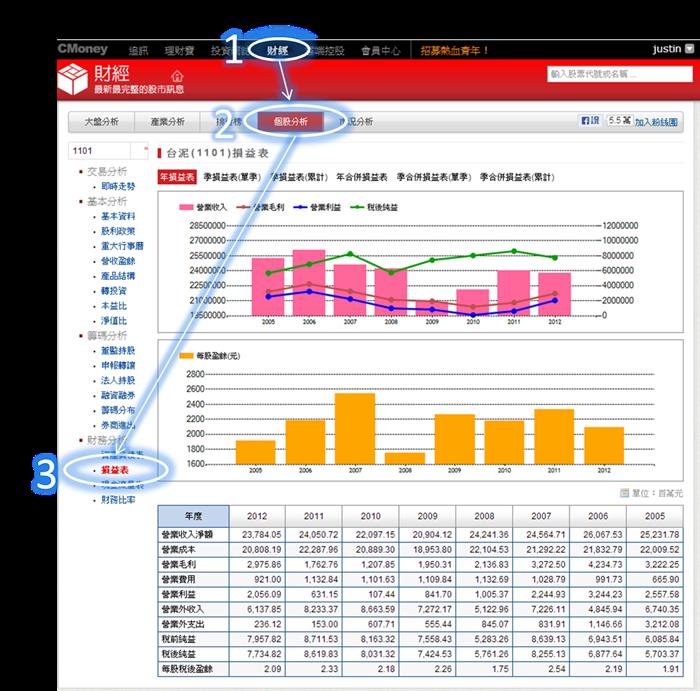Toggle 營業收入 pink legend item
Screen dimensions: 700x691
point(203,207)
